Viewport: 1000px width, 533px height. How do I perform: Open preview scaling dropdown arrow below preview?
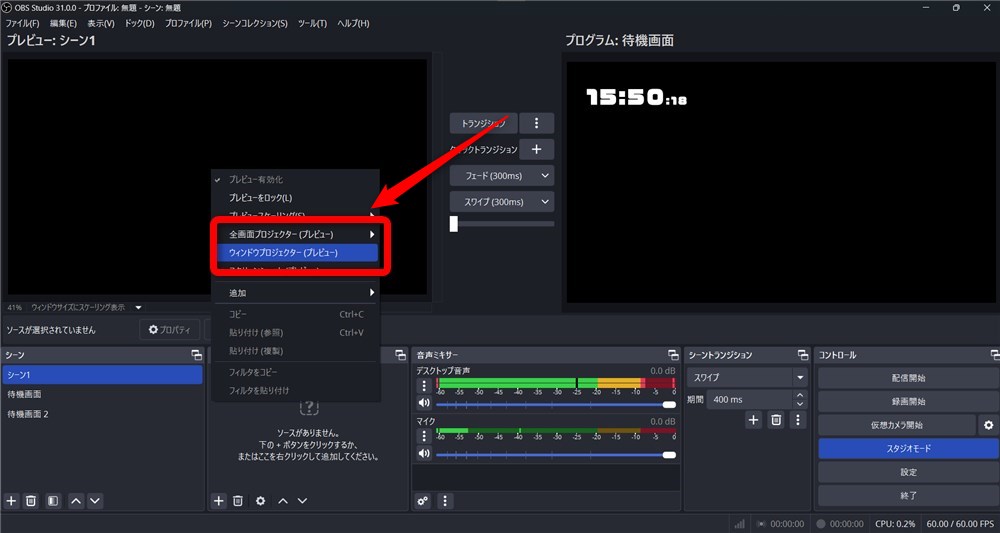click(x=138, y=307)
